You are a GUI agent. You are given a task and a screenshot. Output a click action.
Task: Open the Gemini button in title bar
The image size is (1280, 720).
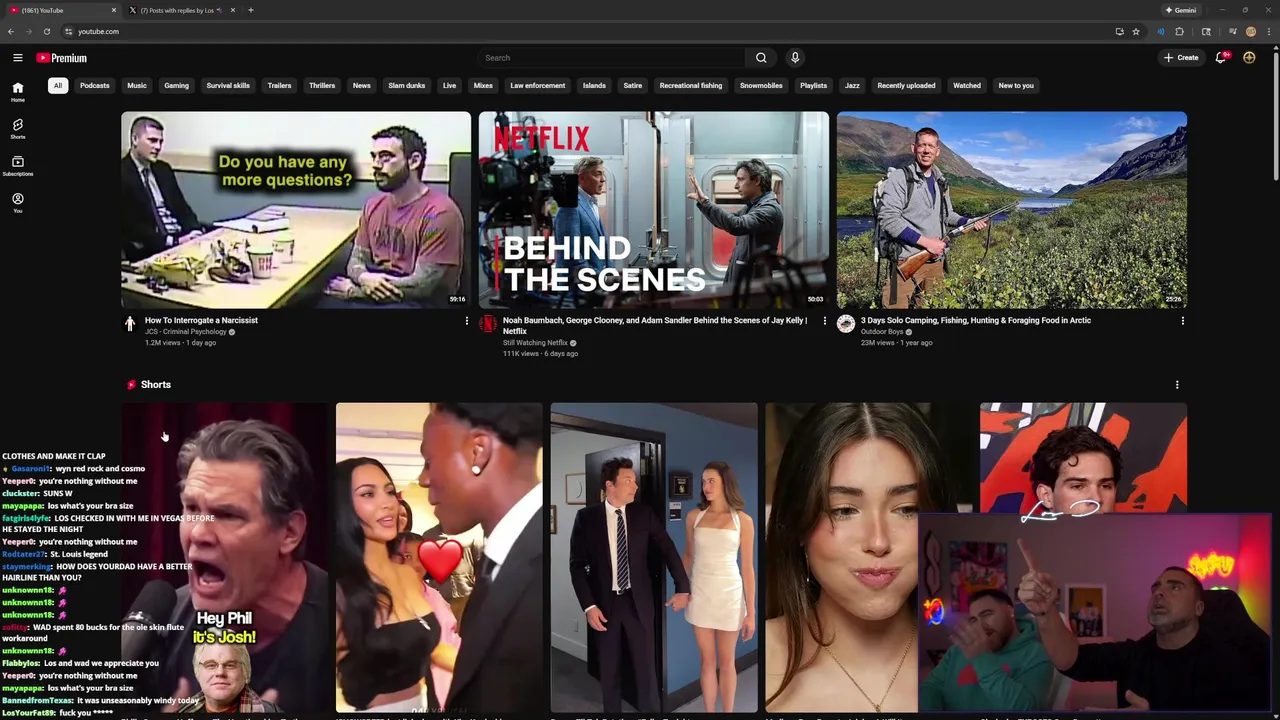pos(1181,10)
